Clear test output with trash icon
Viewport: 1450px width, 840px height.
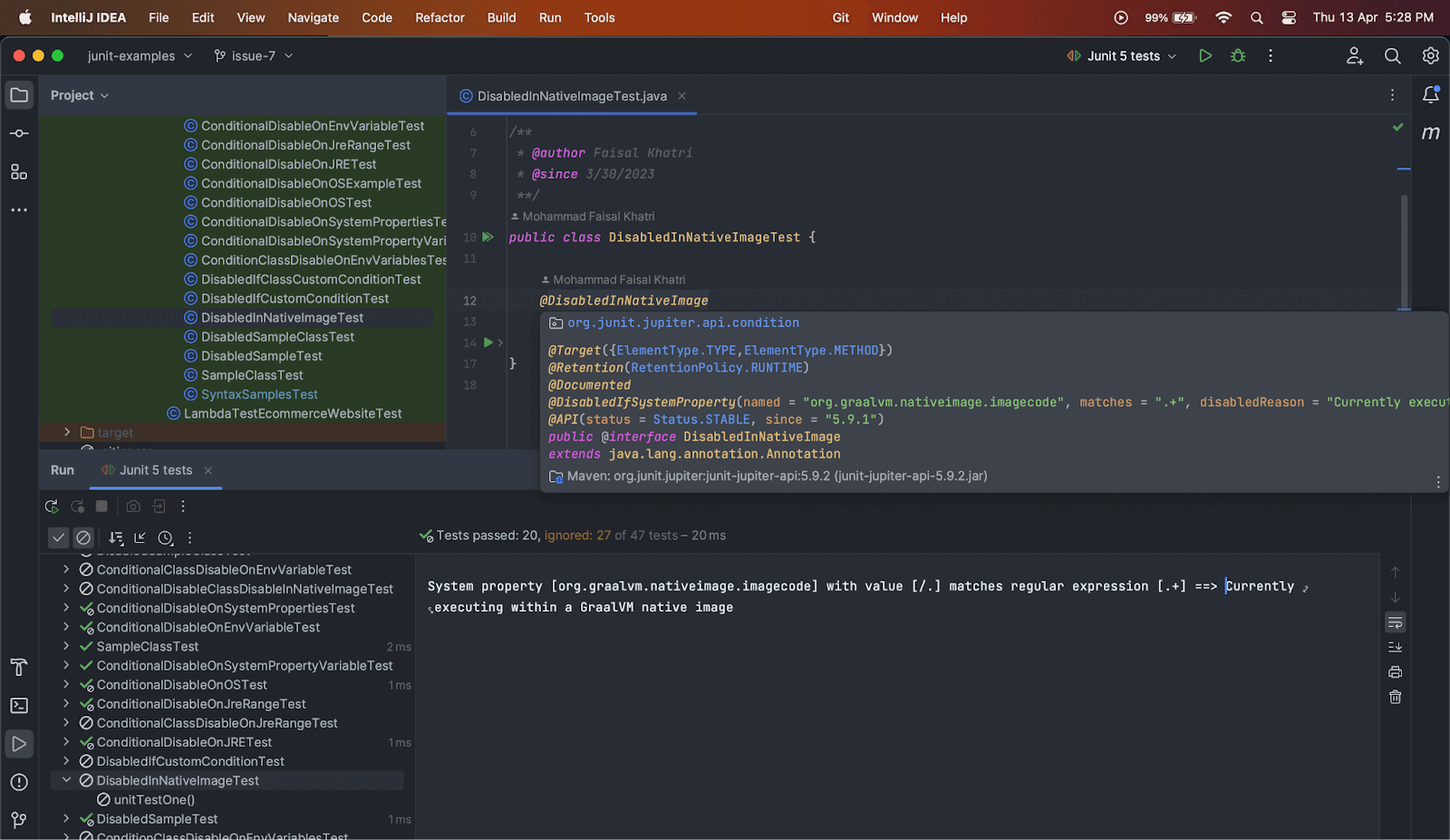(1395, 696)
